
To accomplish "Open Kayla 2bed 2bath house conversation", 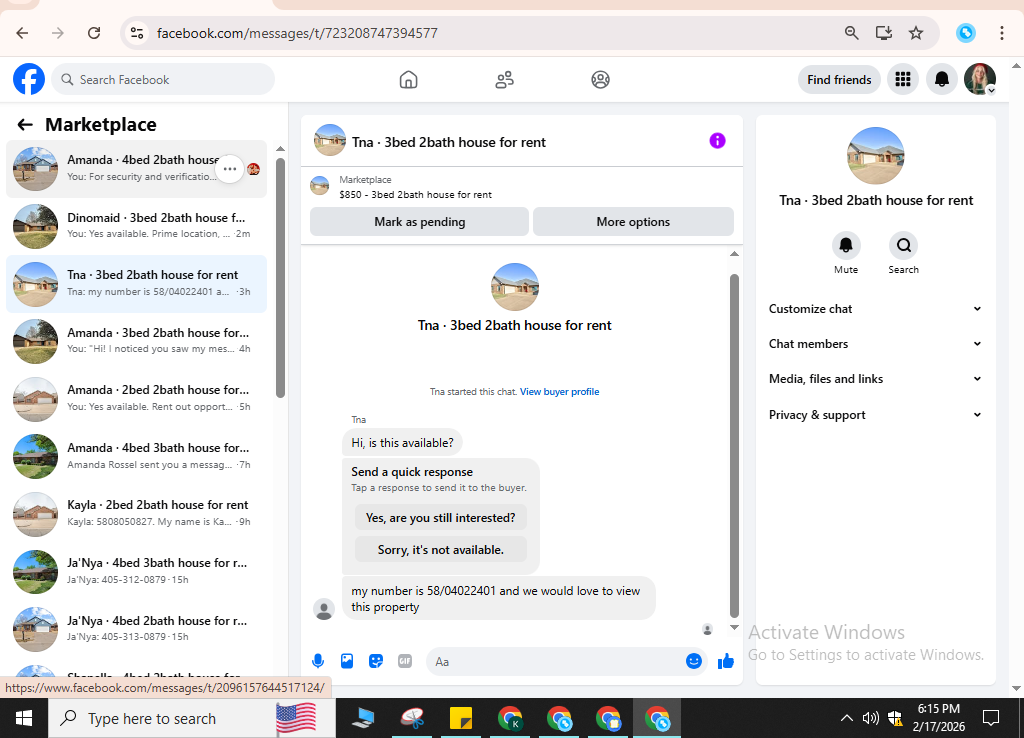I will point(136,513).
